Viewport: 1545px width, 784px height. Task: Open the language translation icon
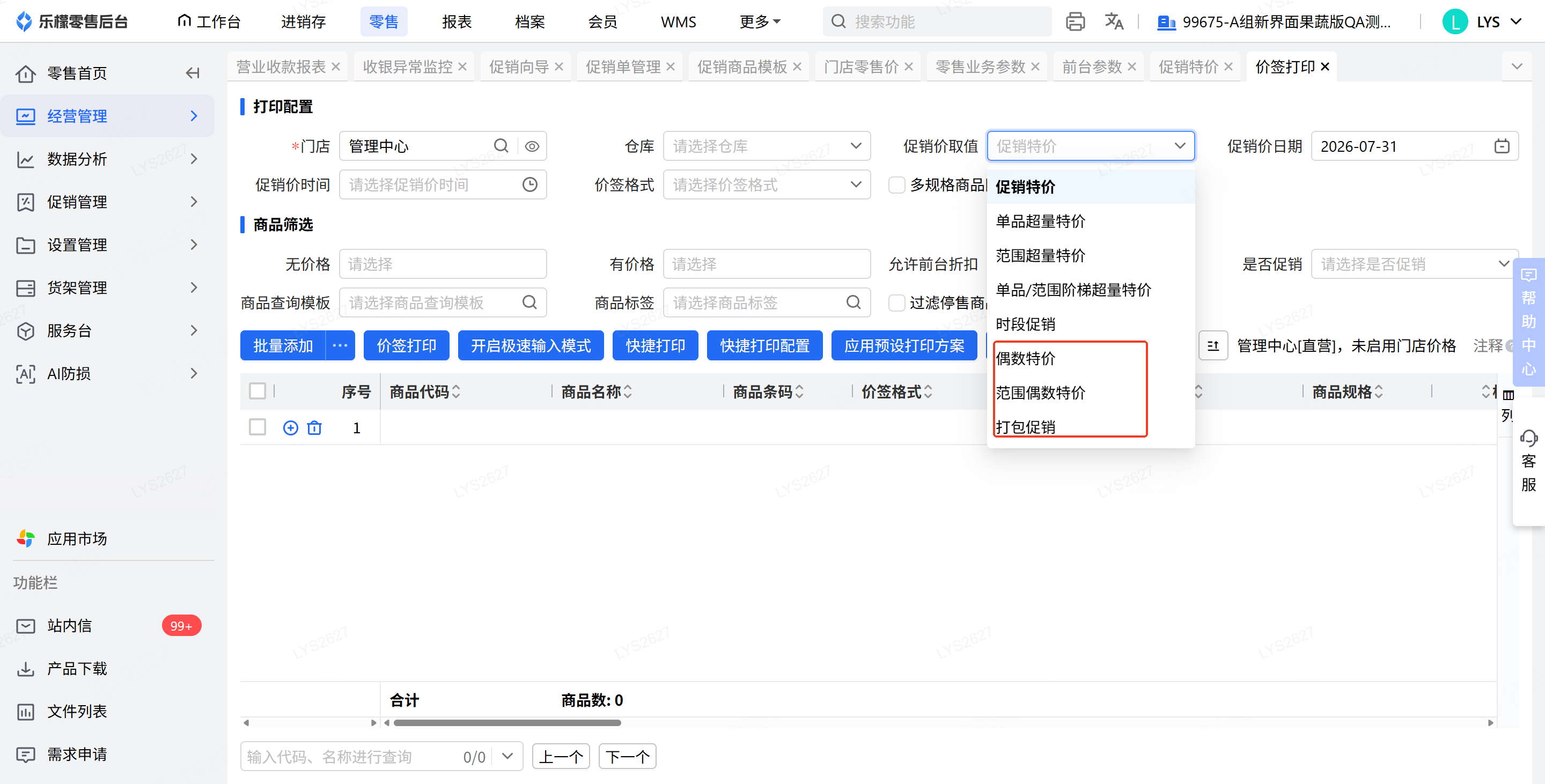(x=1114, y=22)
